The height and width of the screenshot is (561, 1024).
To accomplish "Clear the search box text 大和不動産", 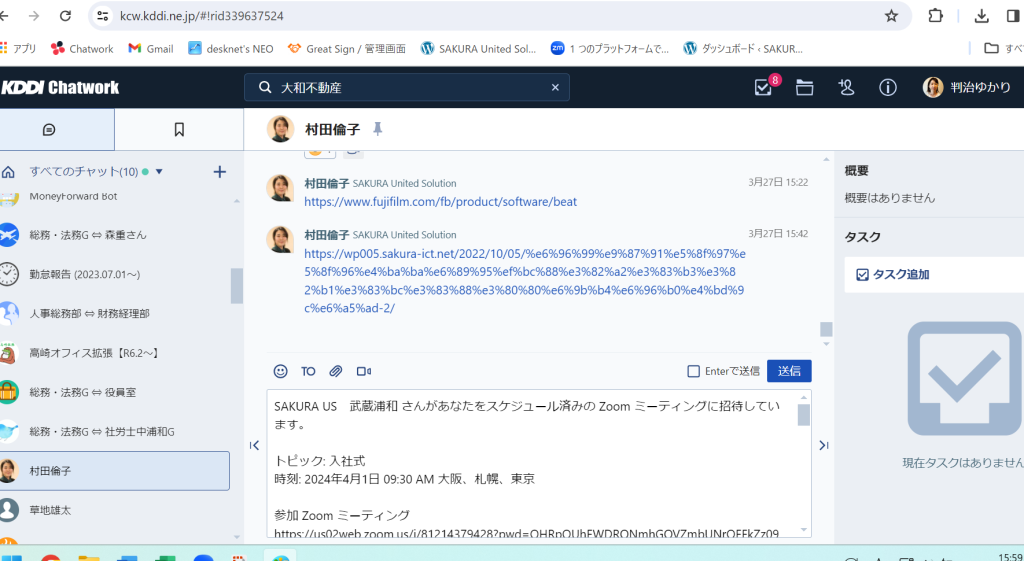I will [x=555, y=88].
